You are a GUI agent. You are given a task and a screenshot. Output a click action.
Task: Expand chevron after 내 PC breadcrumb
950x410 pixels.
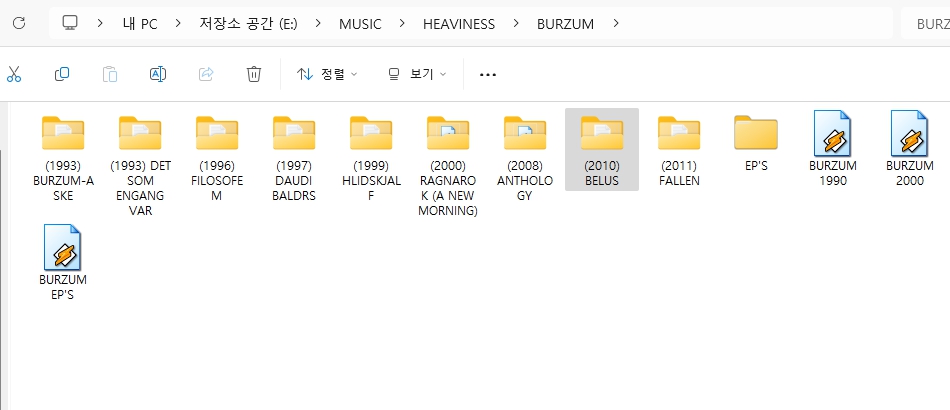(178, 24)
